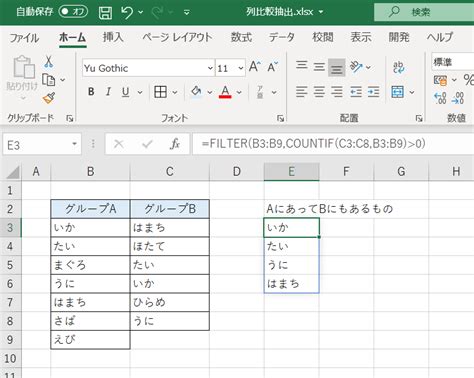
Task: Open clipboard dialog launcher
Action: coord(70,118)
